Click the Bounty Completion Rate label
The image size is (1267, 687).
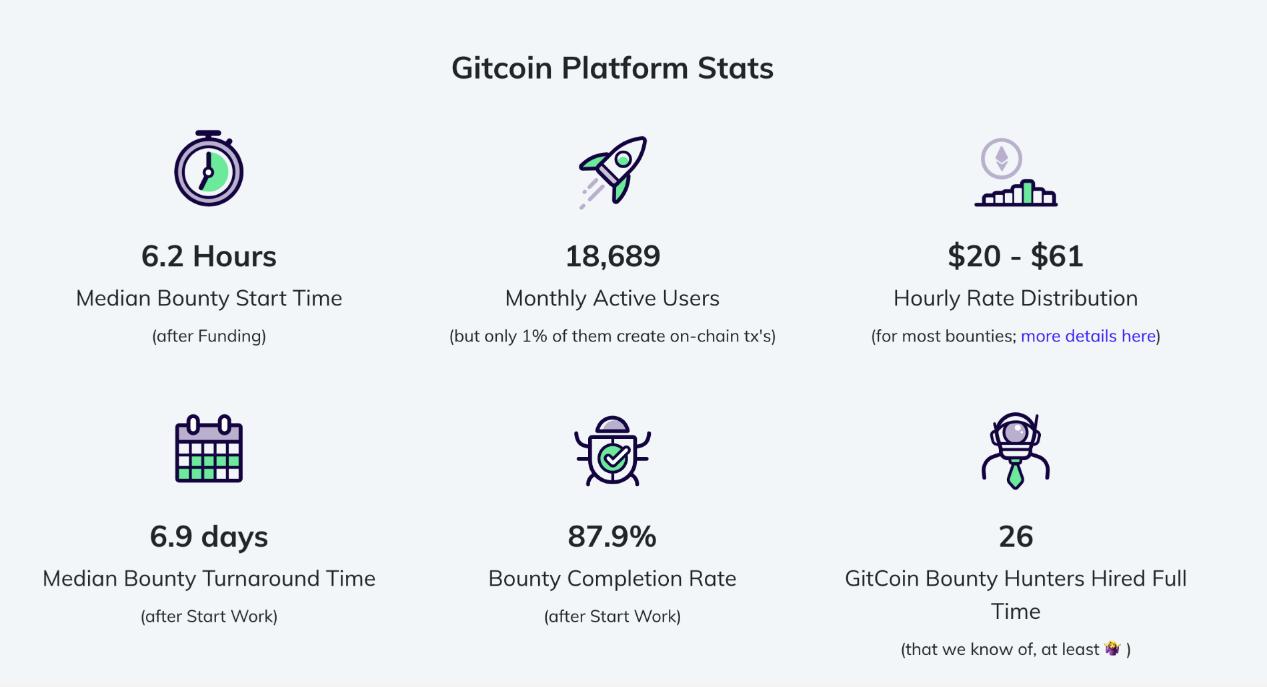point(612,579)
